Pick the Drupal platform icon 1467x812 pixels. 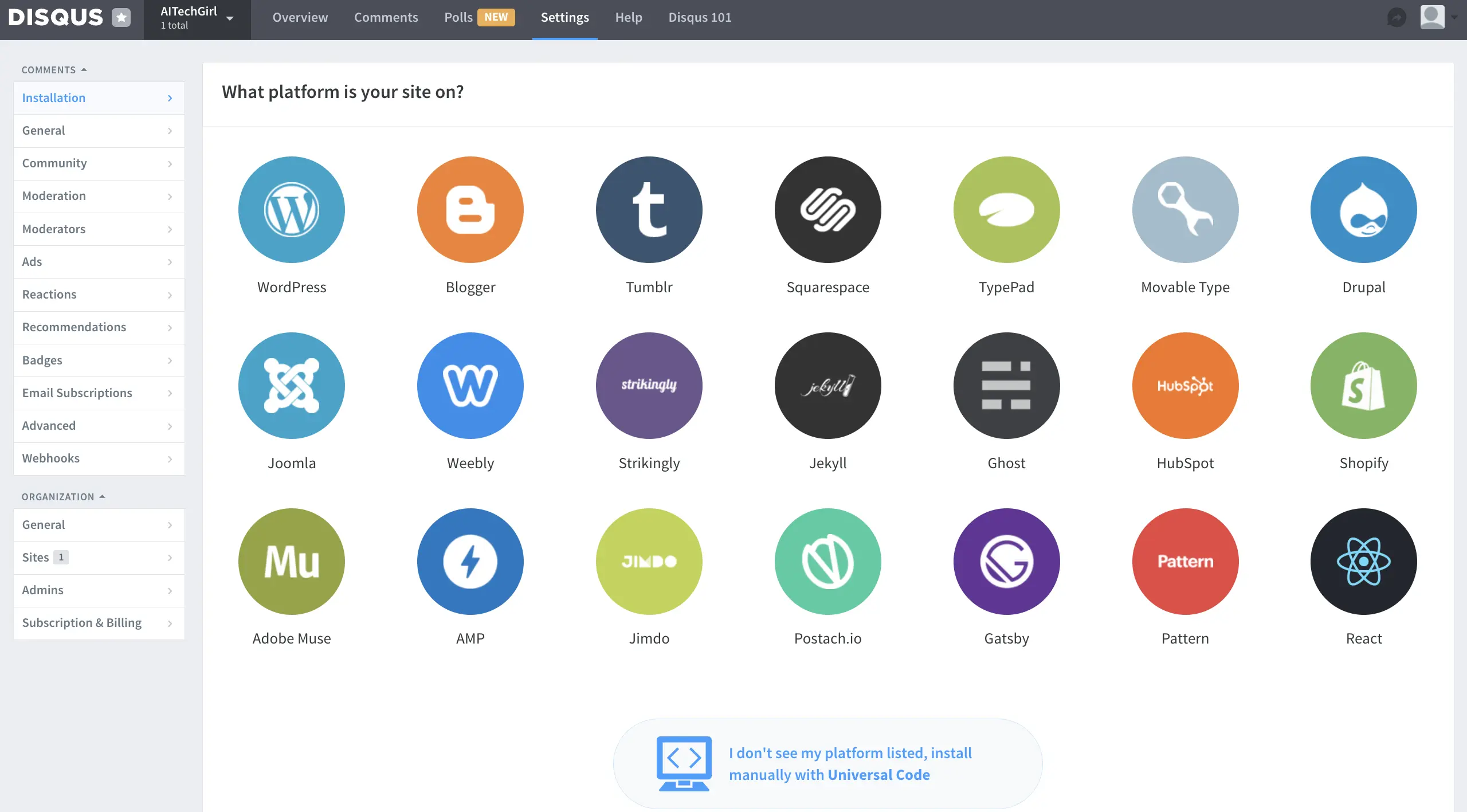coord(1364,210)
